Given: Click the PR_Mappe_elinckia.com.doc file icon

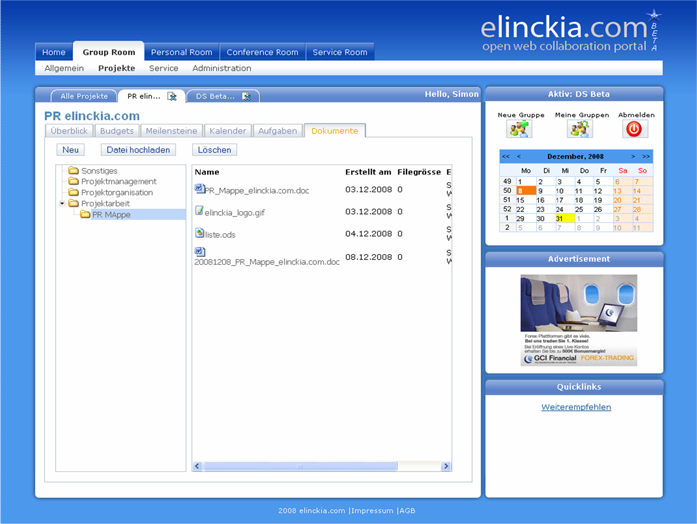Looking at the screenshot, I should (x=199, y=188).
